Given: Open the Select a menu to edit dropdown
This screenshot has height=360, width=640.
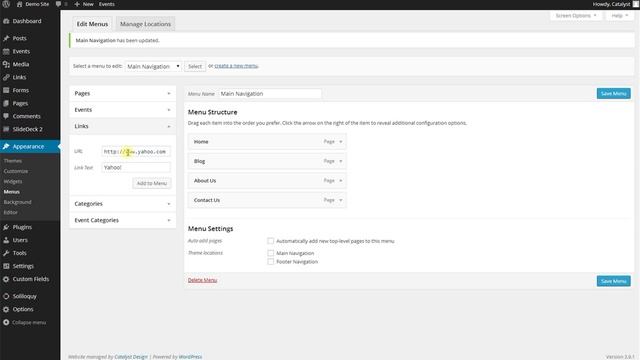Looking at the screenshot, I should click(x=153, y=66).
